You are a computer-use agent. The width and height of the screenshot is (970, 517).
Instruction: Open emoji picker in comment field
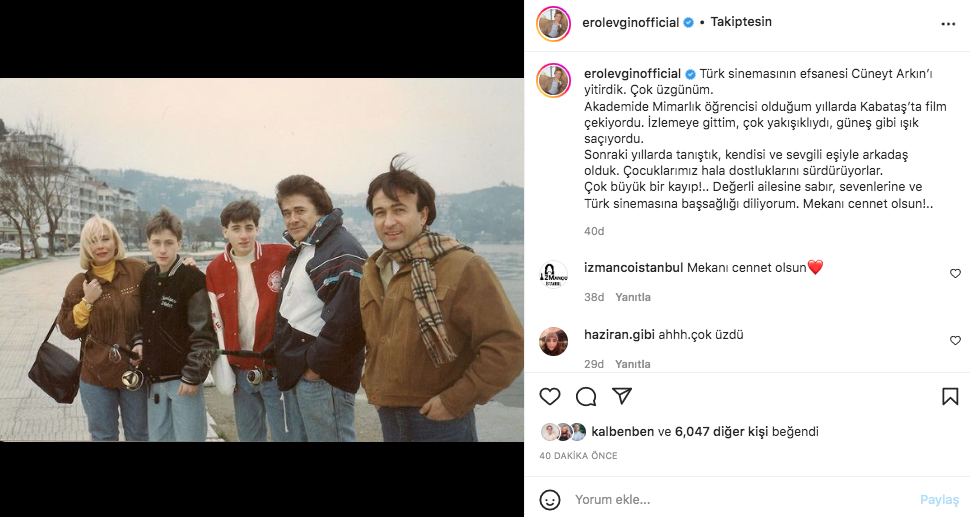point(550,499)
